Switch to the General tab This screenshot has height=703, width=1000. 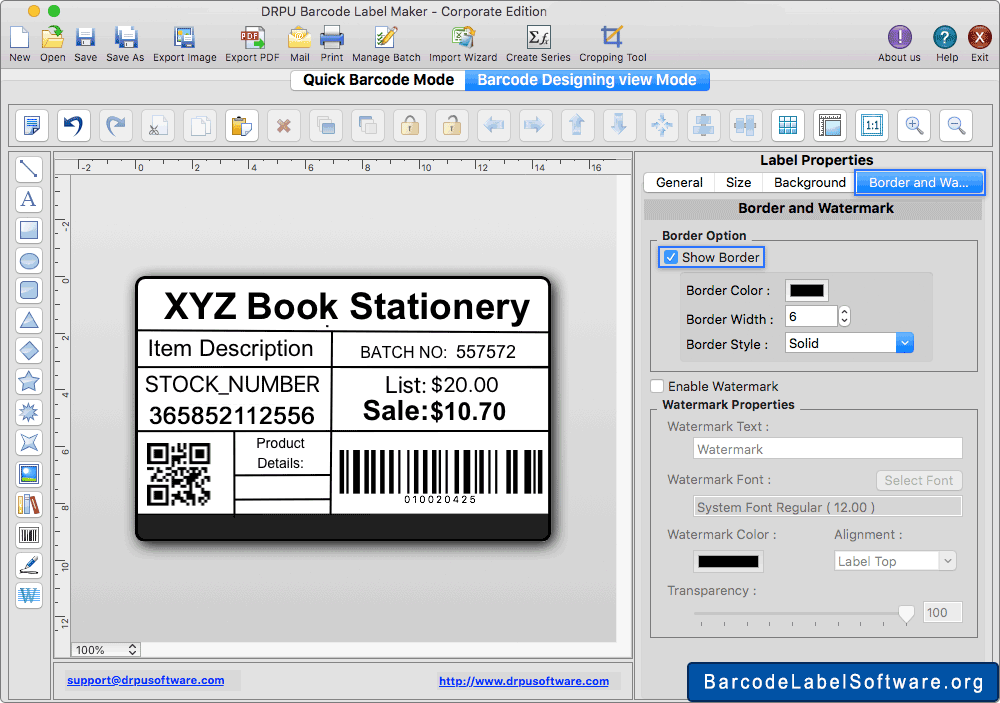[679, 182]
